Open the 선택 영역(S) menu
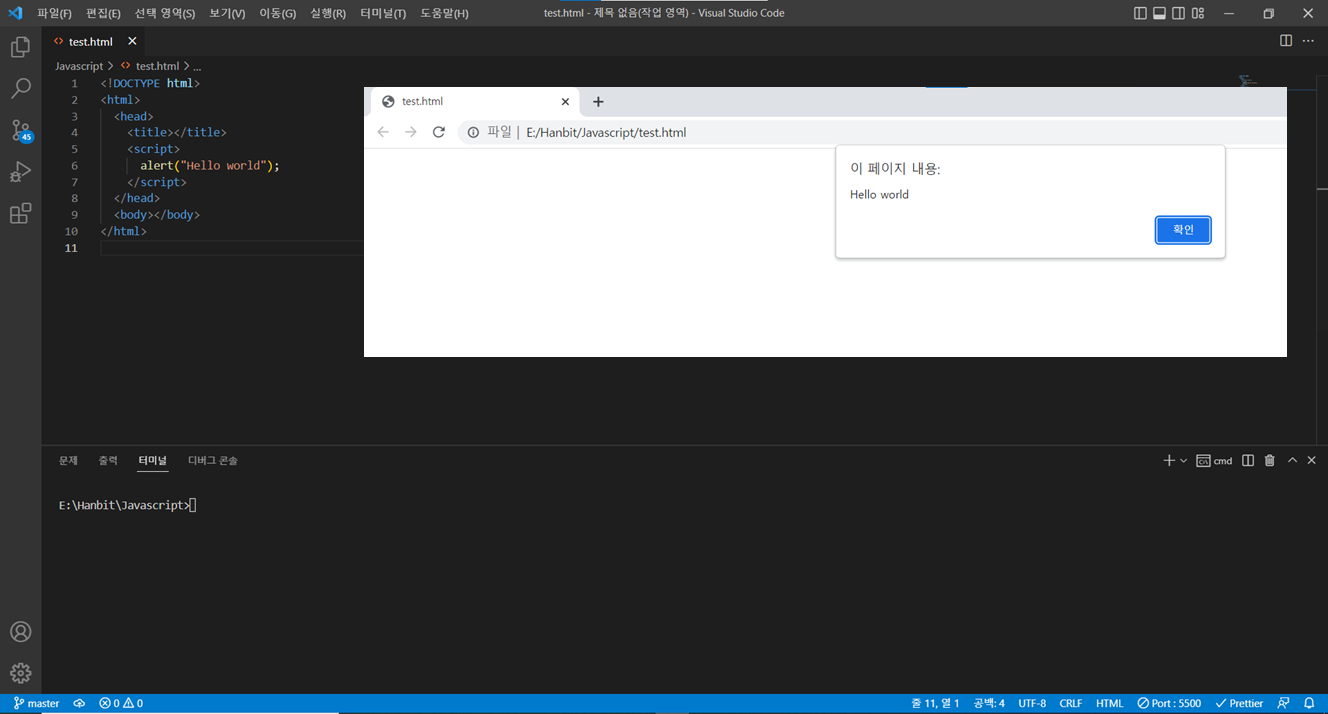 (165, 13)
